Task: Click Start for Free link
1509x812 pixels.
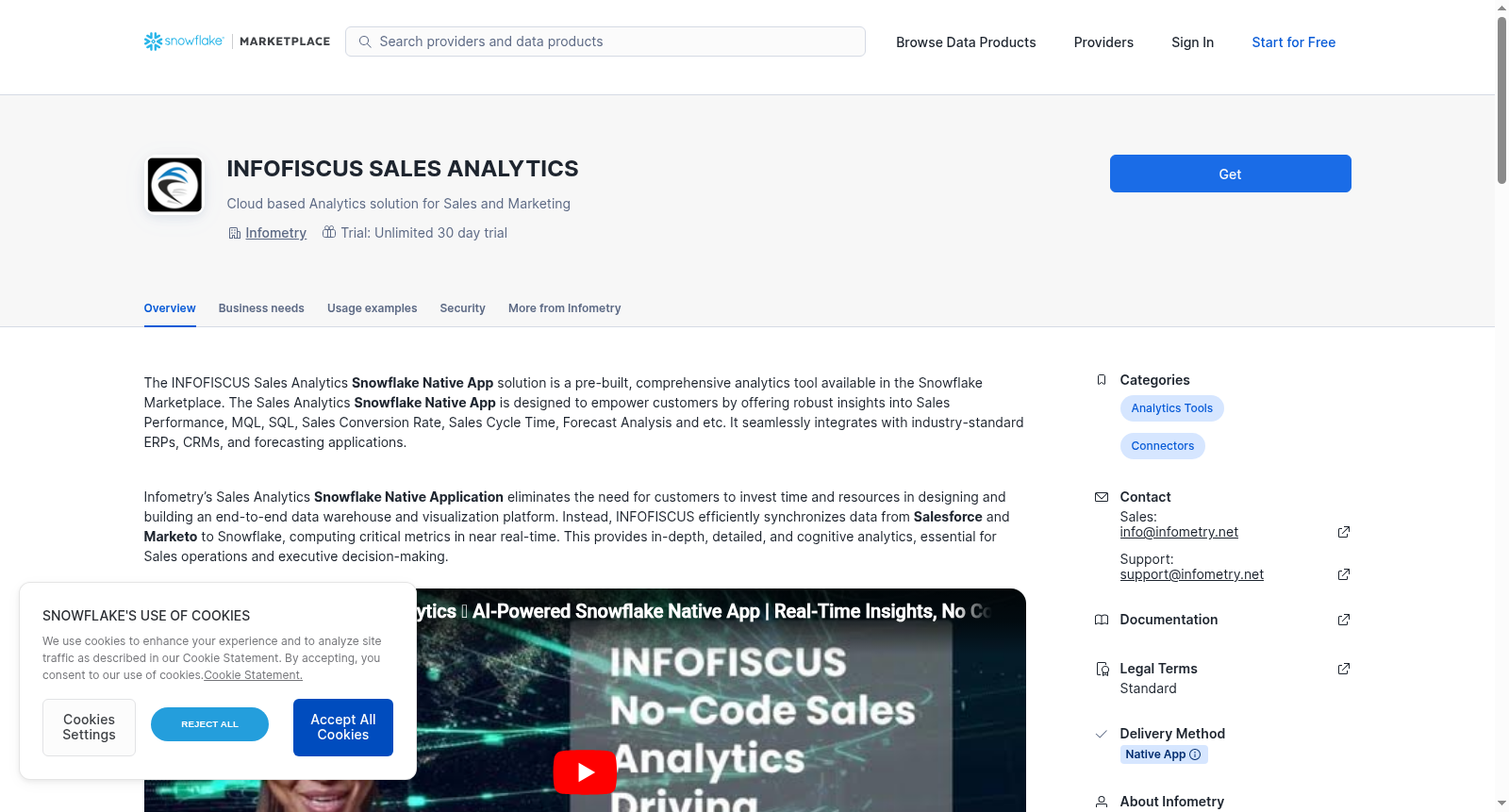Action: (x=1293, y=42)
